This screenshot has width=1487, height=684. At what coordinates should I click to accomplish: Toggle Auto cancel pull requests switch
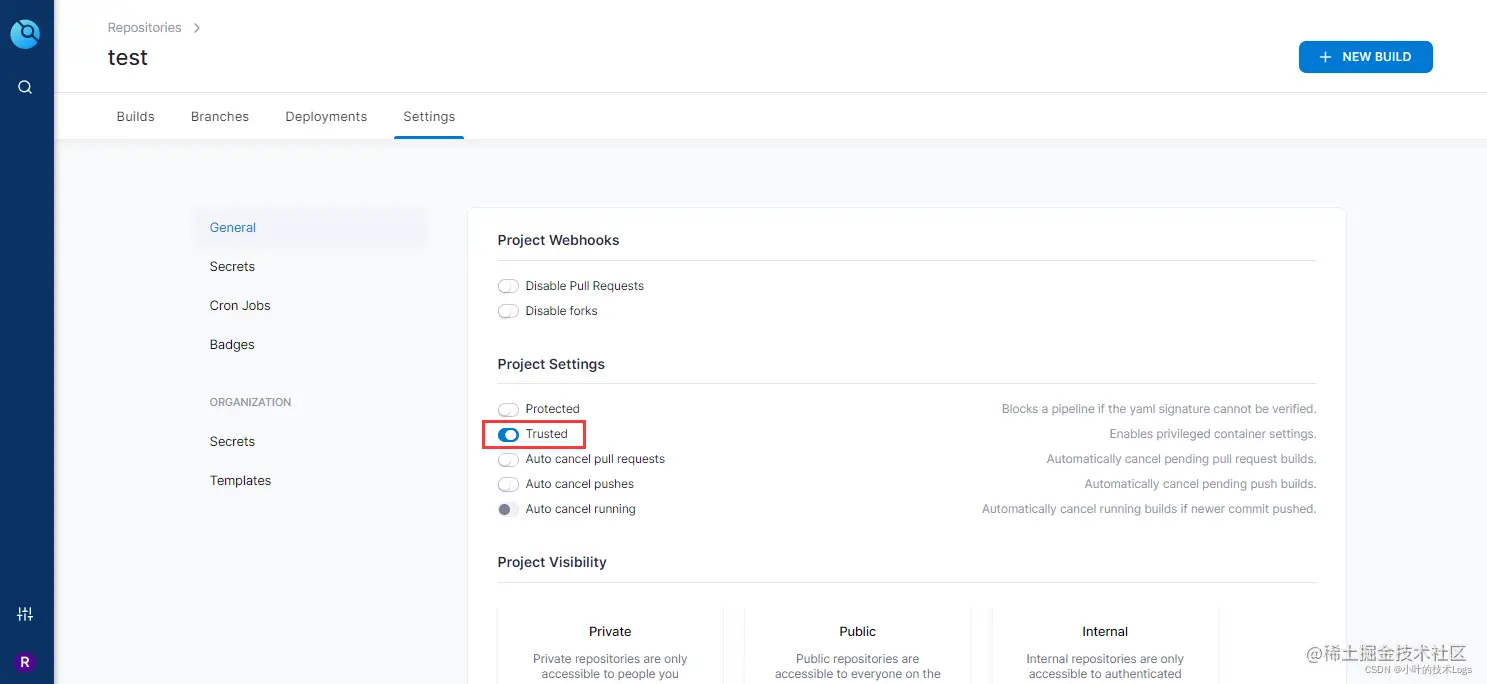508,459
